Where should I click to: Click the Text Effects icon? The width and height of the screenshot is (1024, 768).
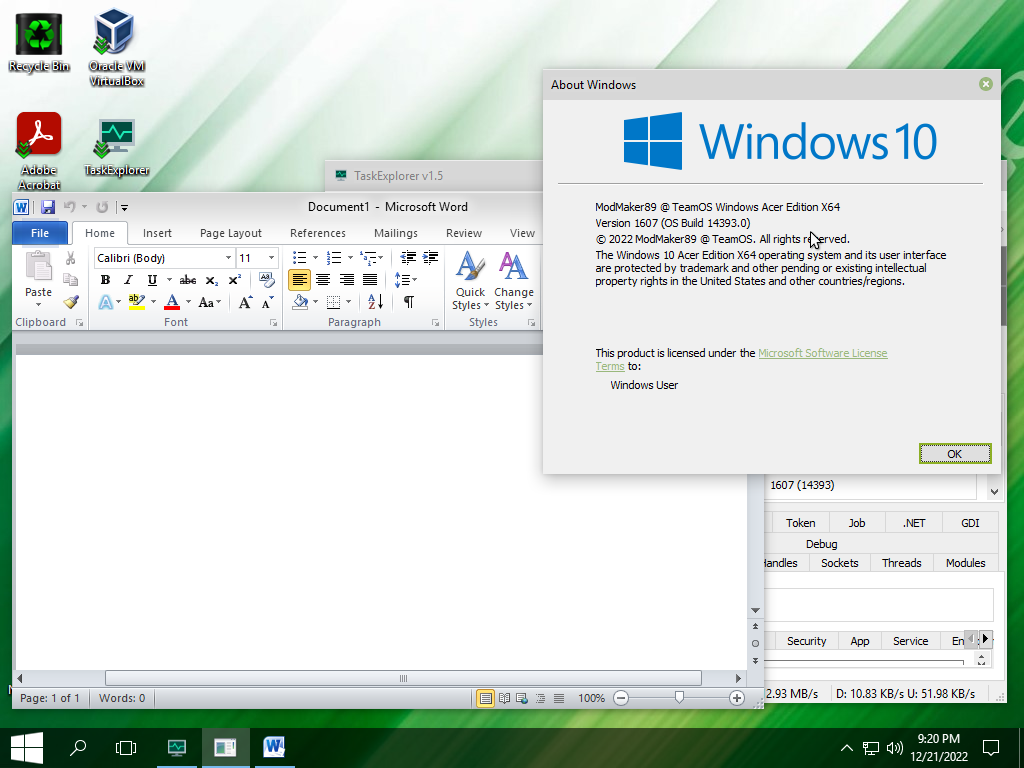(106, 302)
